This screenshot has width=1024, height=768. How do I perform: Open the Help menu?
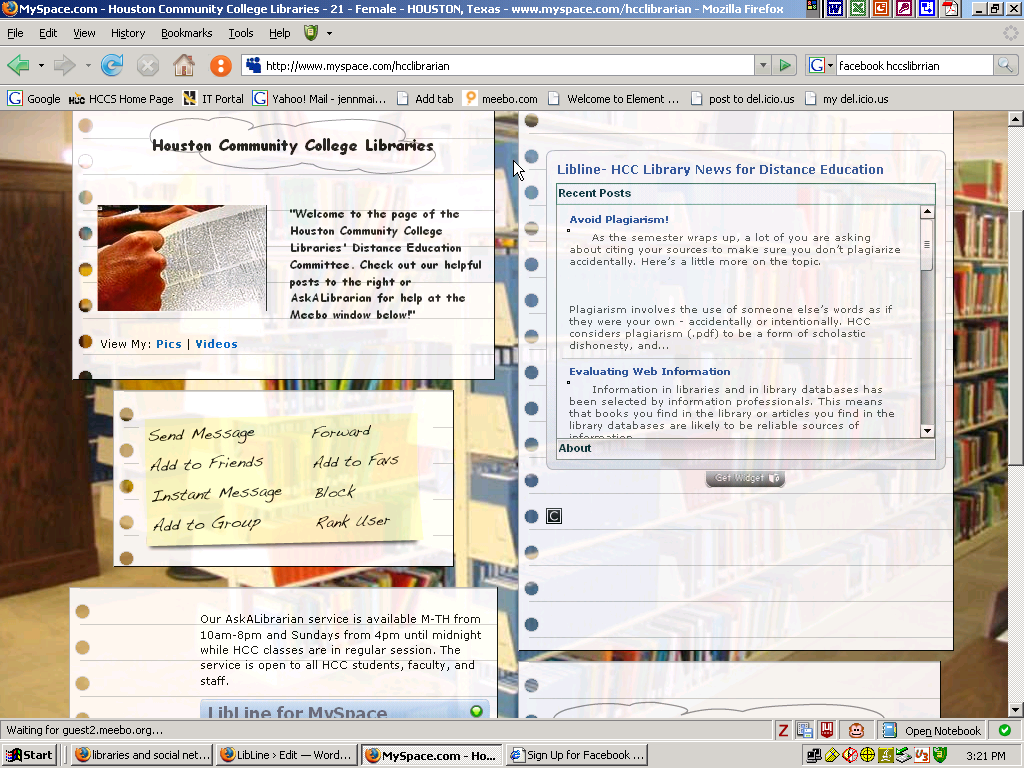tap(280, 33)
